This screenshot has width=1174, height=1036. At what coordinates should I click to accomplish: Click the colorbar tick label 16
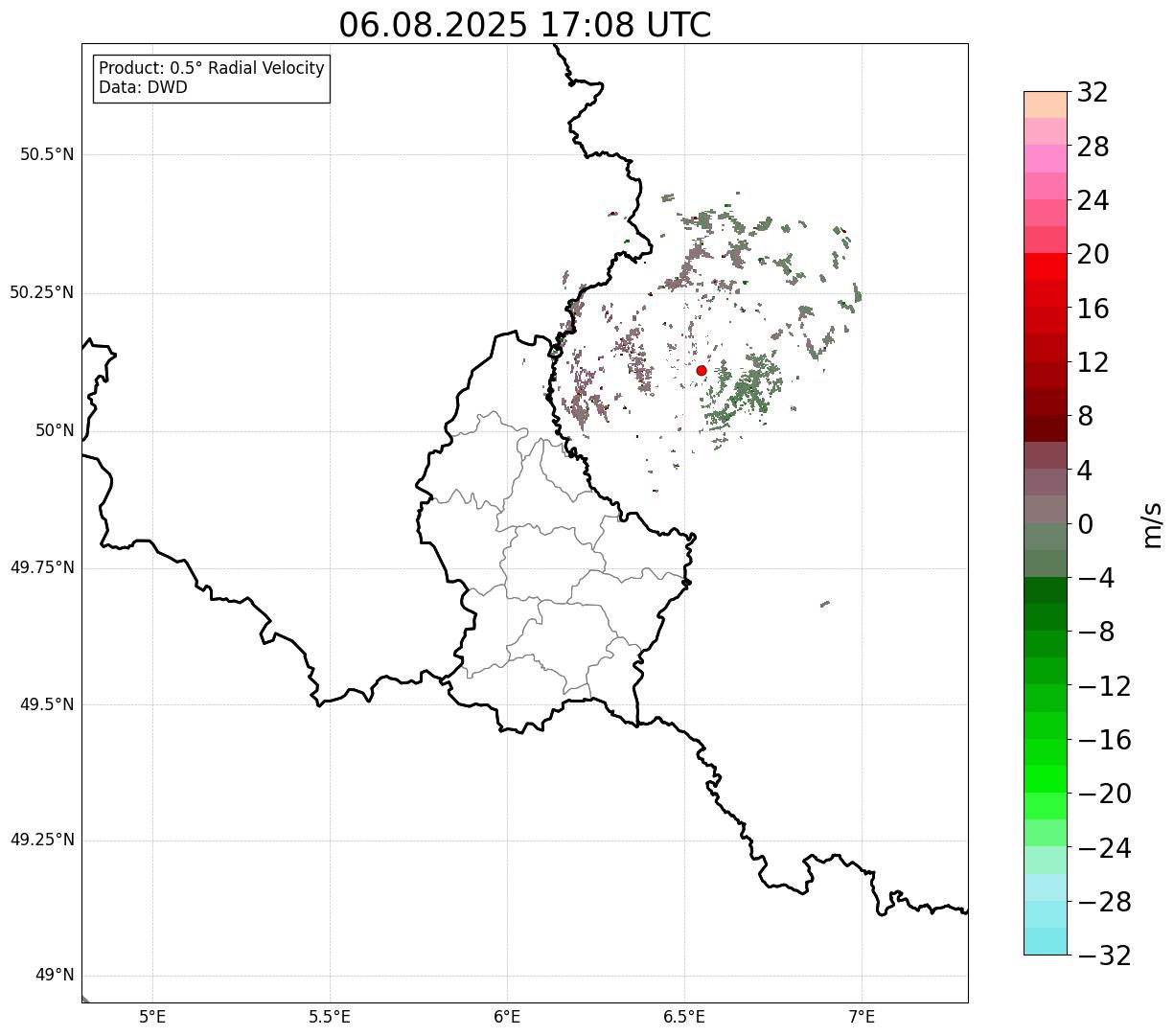(x=1093, y=309)
